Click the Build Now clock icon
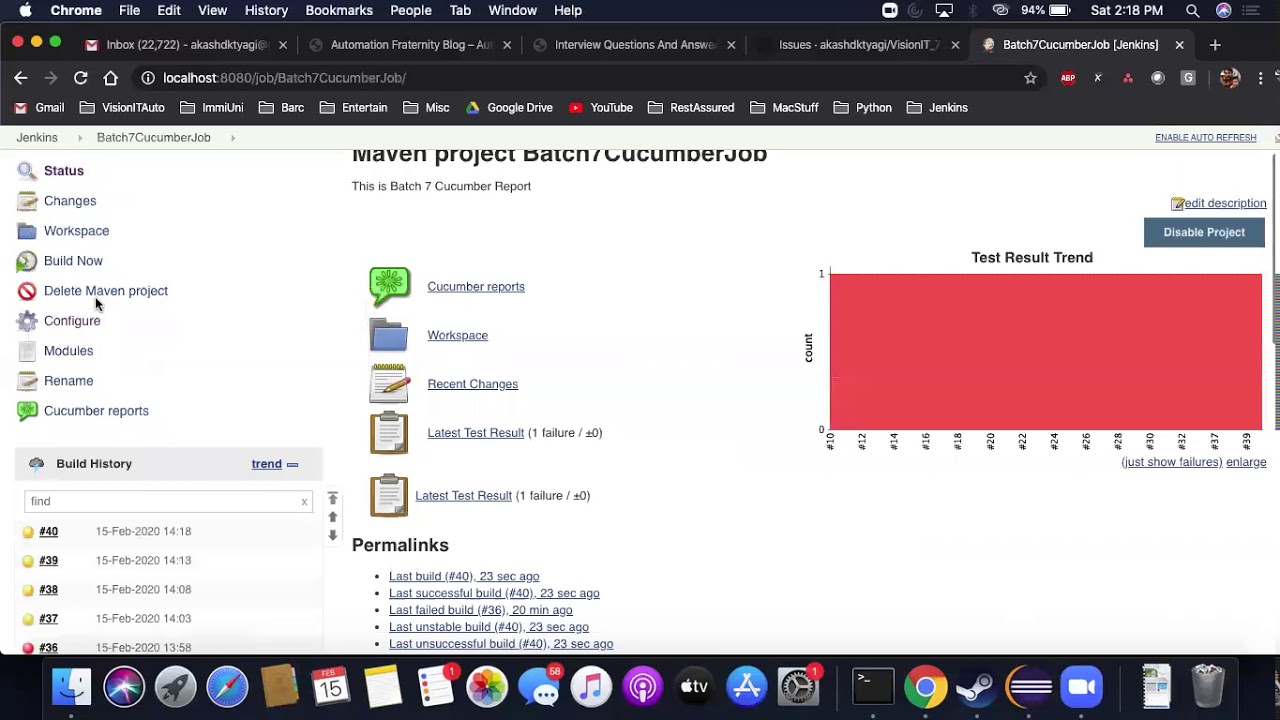Image resolution: width=1280 pixels, height=720 pixels. coord(27,261)
